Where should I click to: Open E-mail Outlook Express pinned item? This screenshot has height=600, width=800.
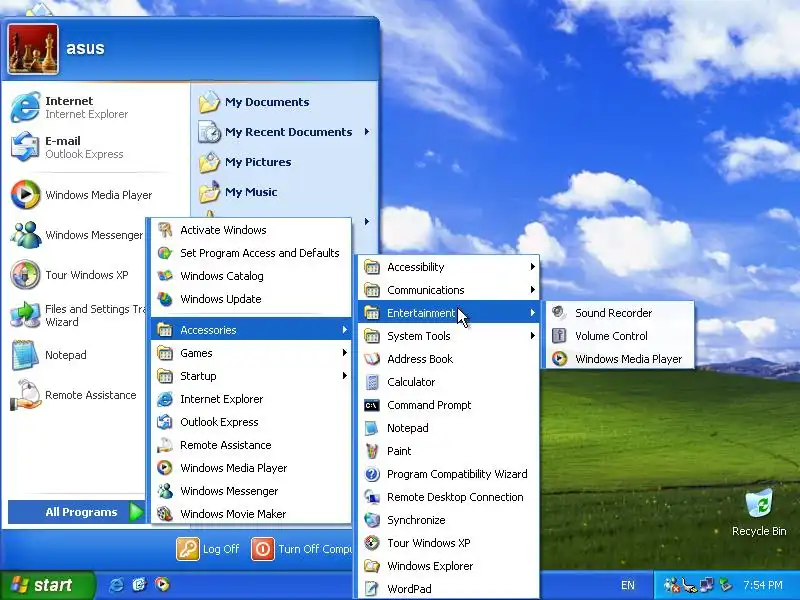point(95,147)
